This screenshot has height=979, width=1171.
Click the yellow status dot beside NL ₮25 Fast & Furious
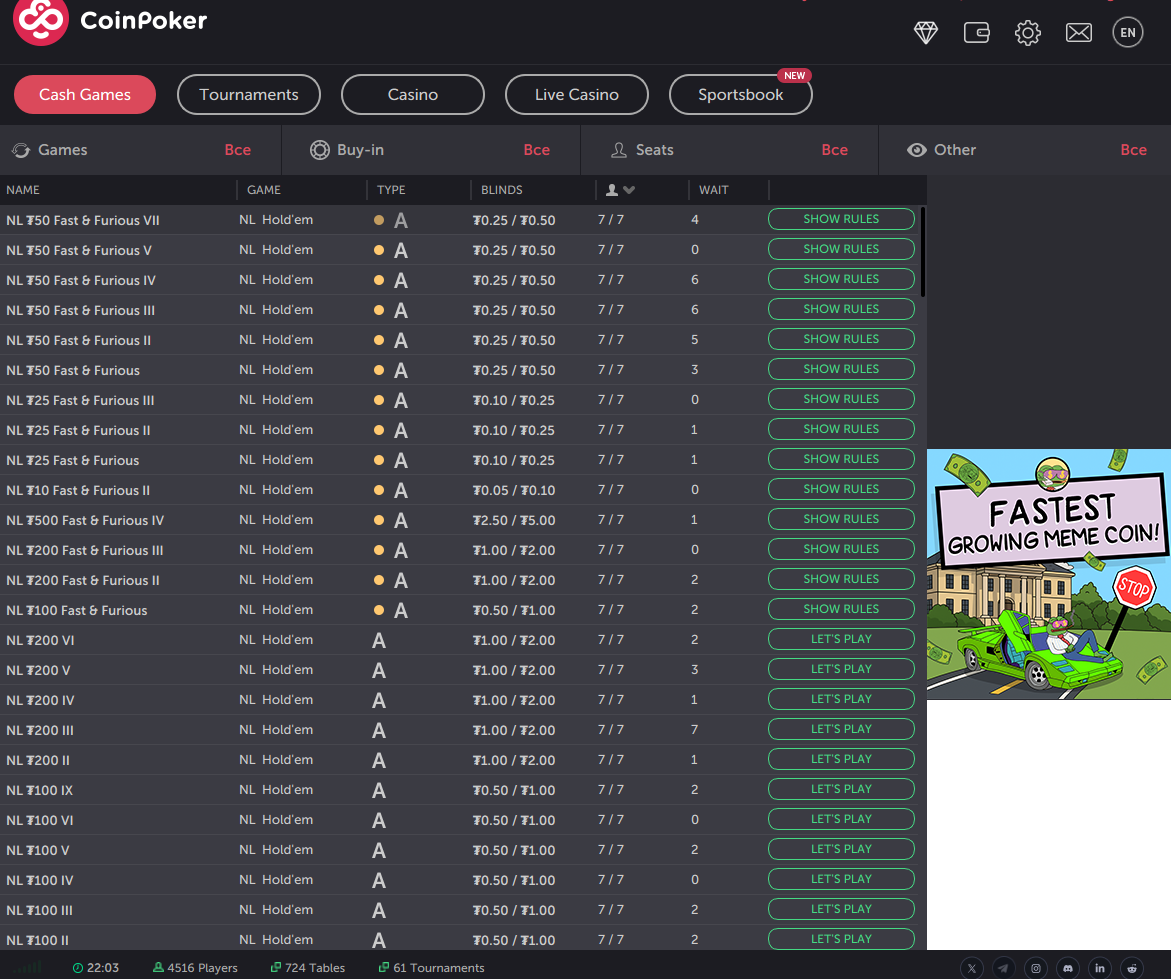click(379, 459)
